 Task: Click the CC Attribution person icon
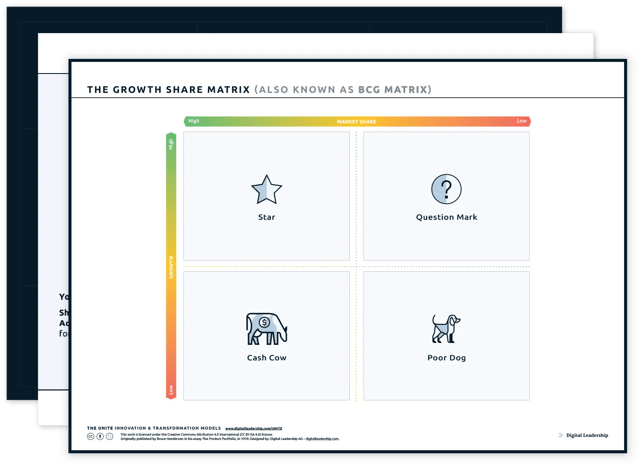click(x=100, y=436)
